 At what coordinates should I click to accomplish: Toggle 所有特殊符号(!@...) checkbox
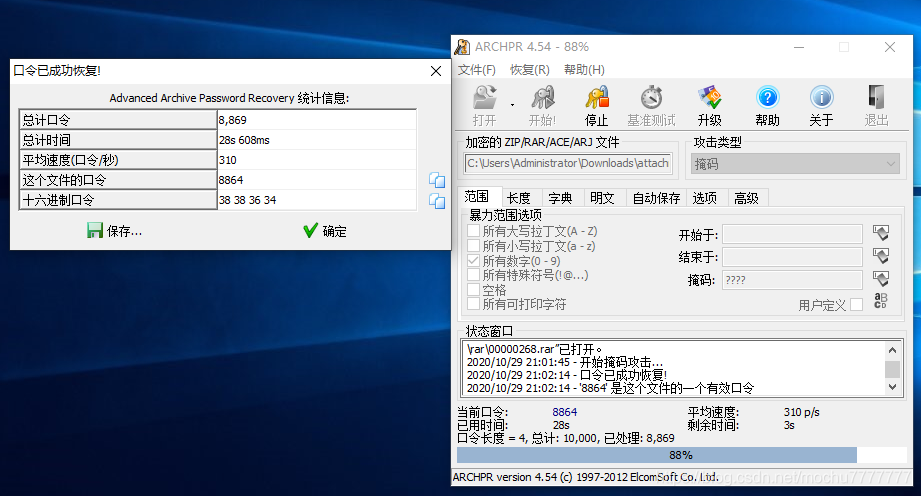473,275
